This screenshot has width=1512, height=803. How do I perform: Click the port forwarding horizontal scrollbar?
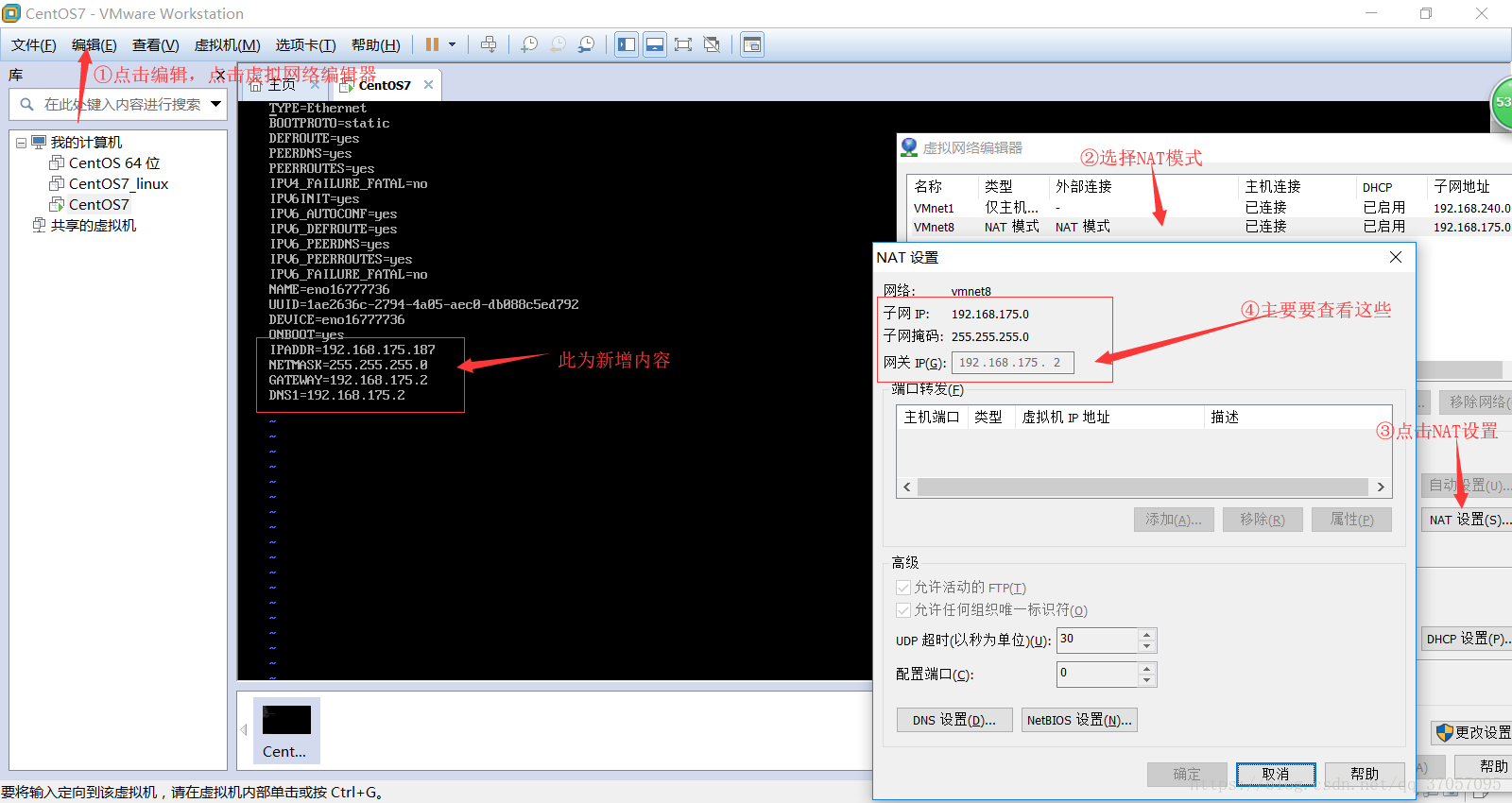click(1143, 487)
